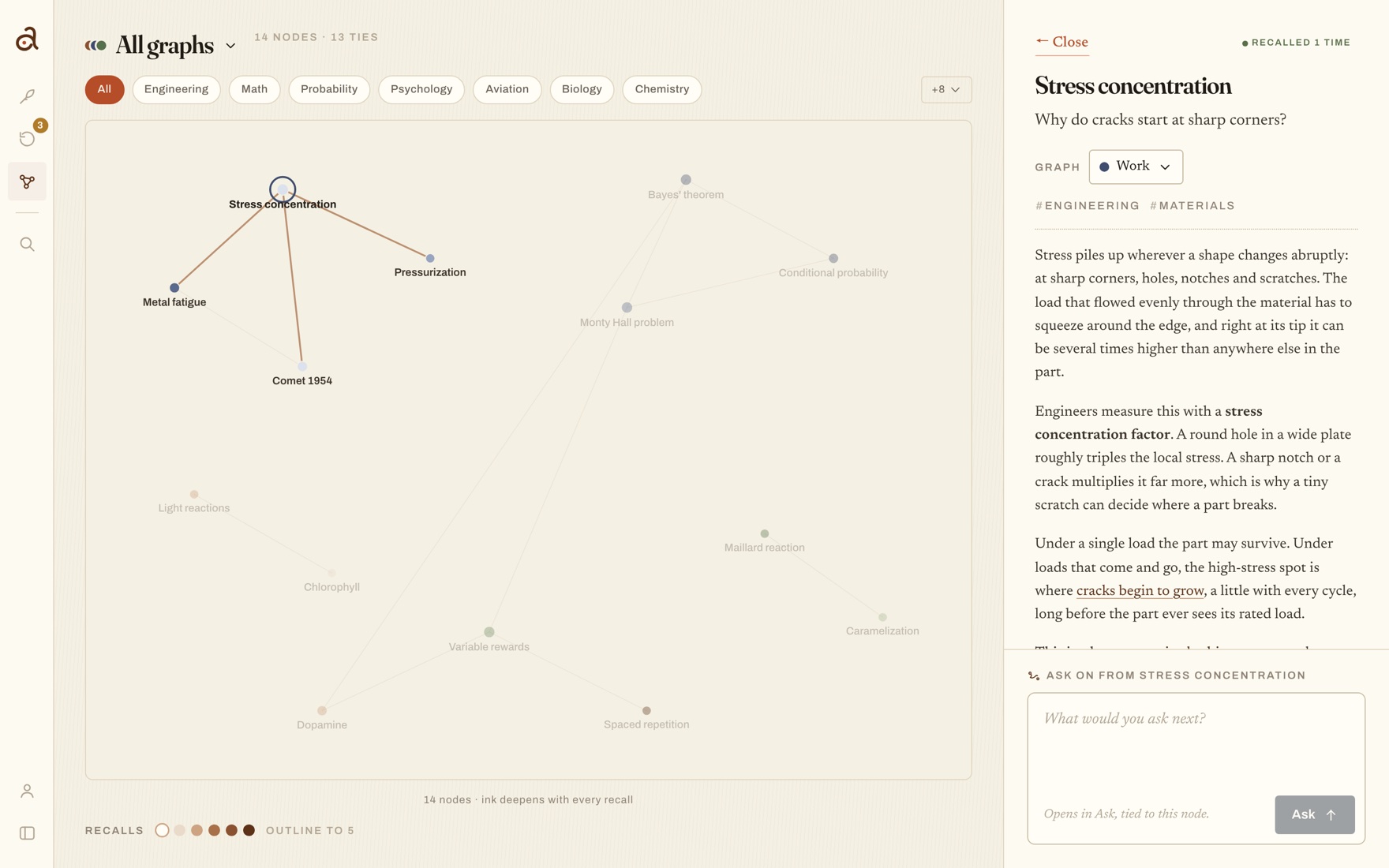Filter by the Math tag
Viewport: 1389px width, 868px height.
[254, 89]
